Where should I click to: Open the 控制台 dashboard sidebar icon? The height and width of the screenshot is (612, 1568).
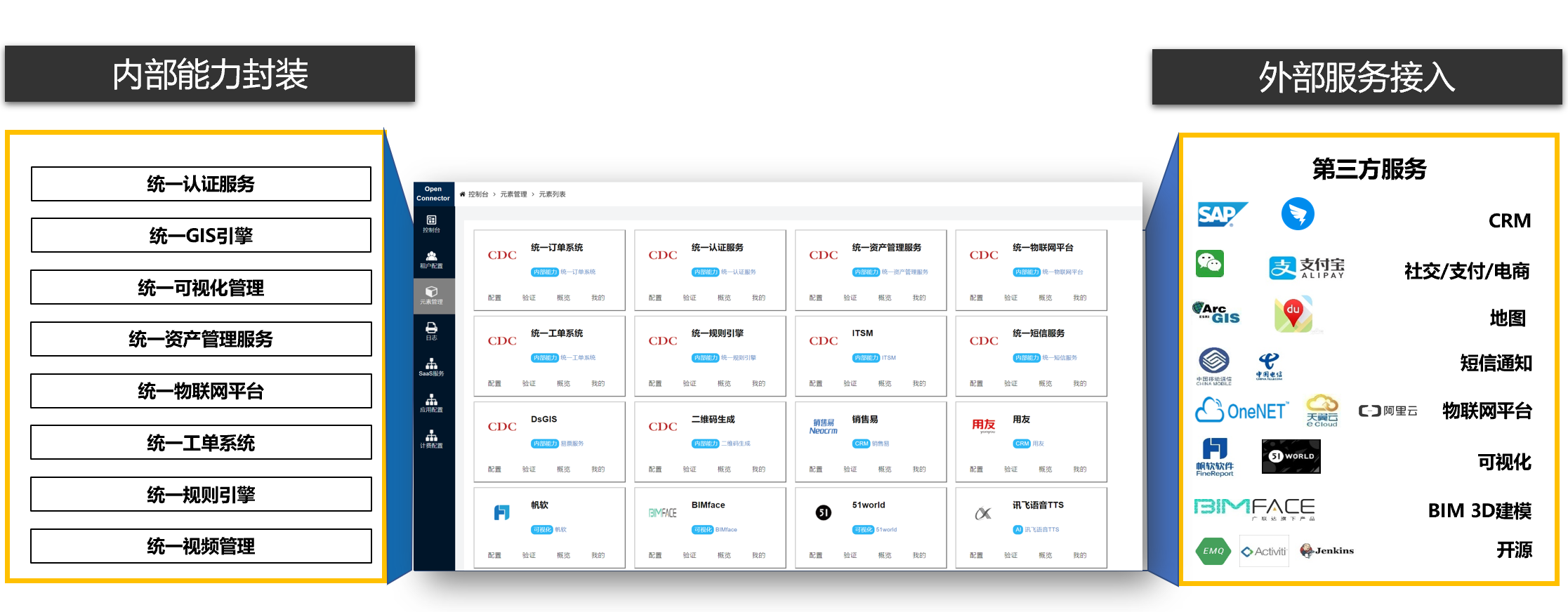[431, 220]
